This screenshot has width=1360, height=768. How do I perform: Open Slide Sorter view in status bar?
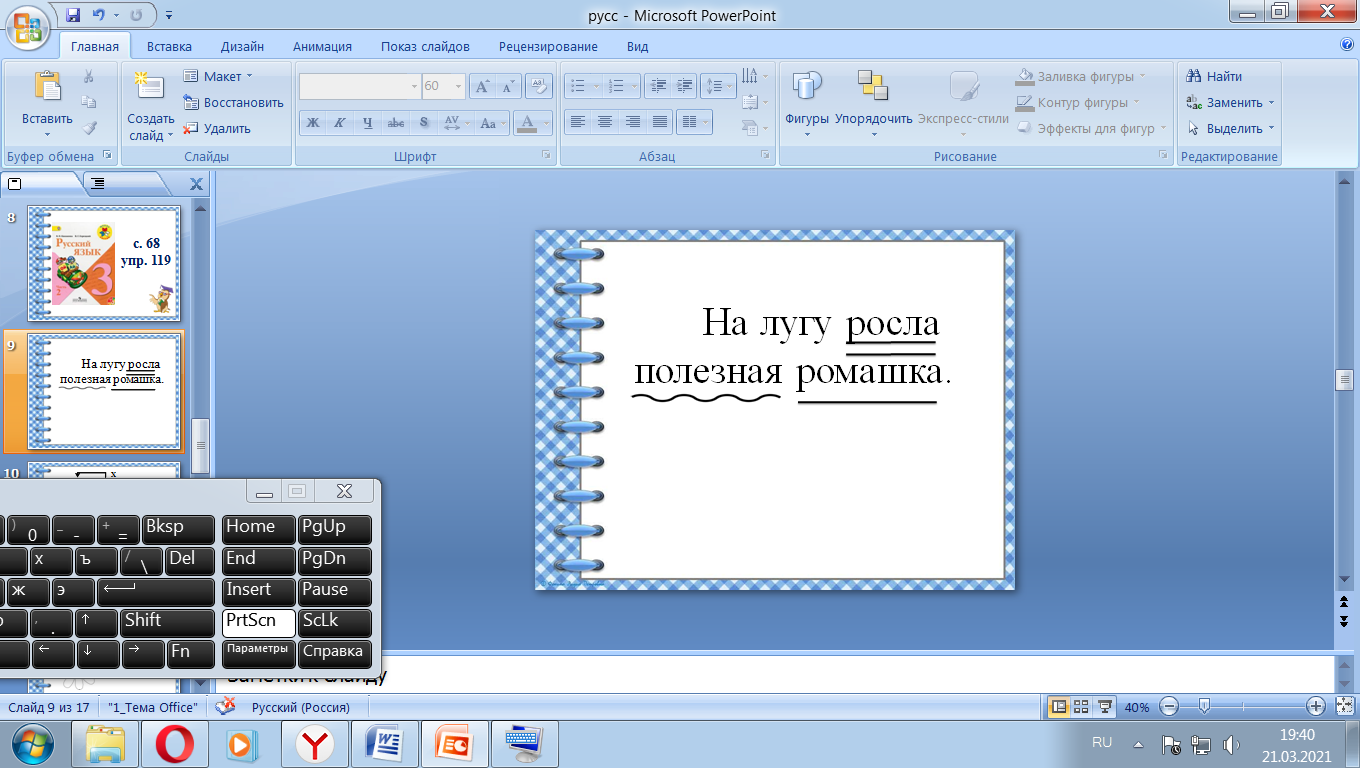(x=1081, y=707)
